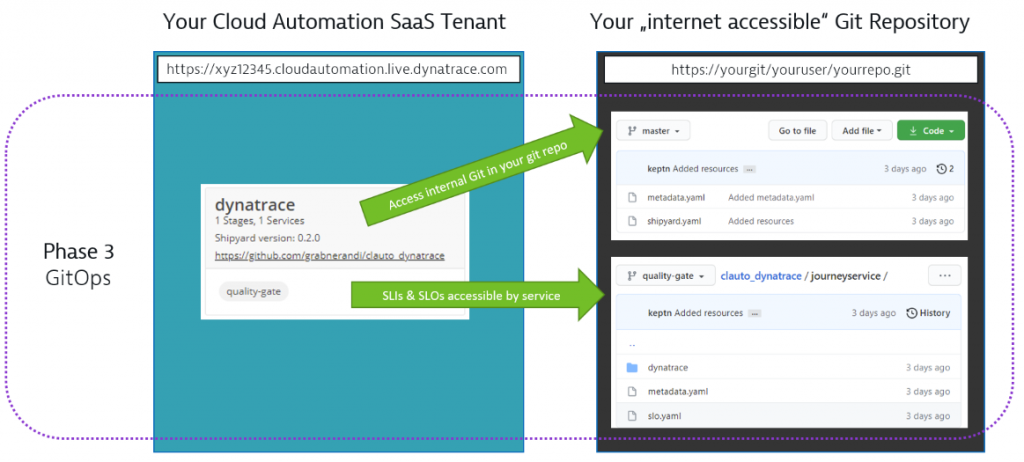Click the file icon beside master branch metadata.yaml
Image resolution: width=1024 pixels, height=462 pixels.
coord(632,197)
